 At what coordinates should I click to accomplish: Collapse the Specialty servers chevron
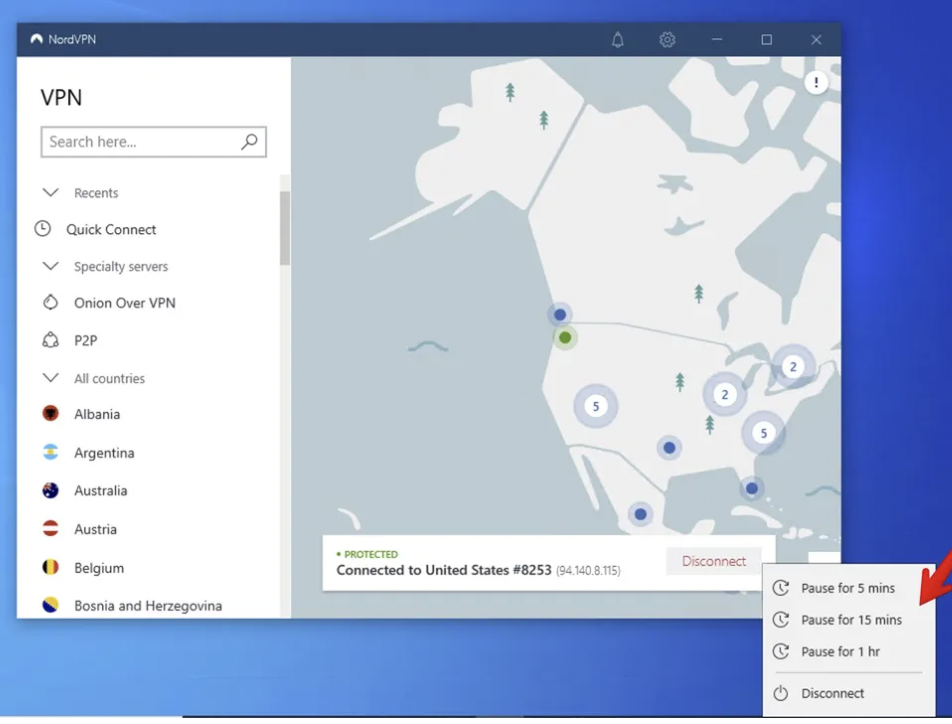pyautogui.click(x=50, y=266)
